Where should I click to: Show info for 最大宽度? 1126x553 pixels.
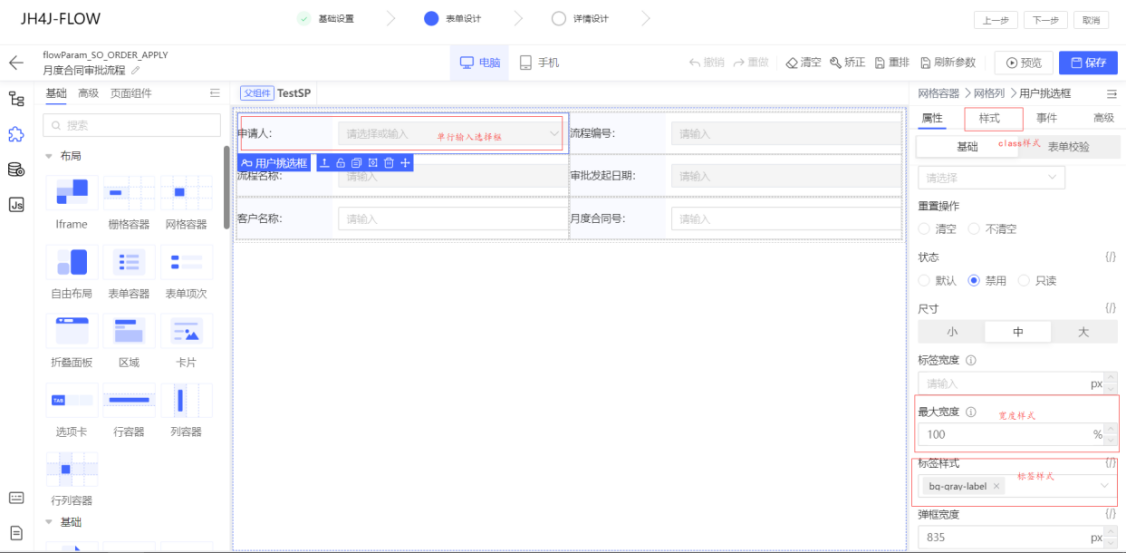tap(971, 412)
